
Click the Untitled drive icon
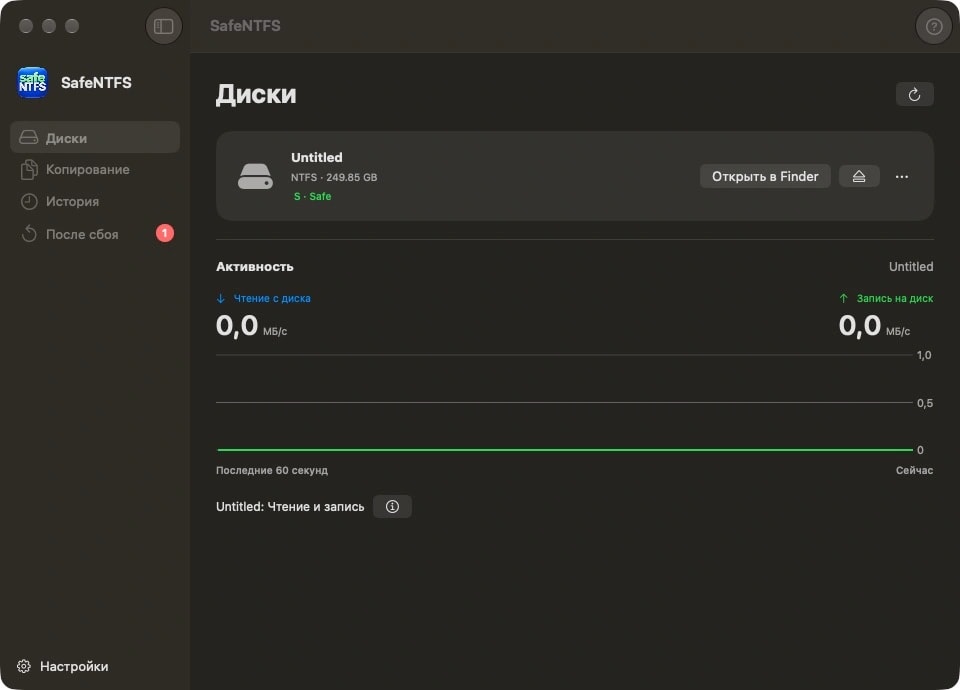point(255,176)
